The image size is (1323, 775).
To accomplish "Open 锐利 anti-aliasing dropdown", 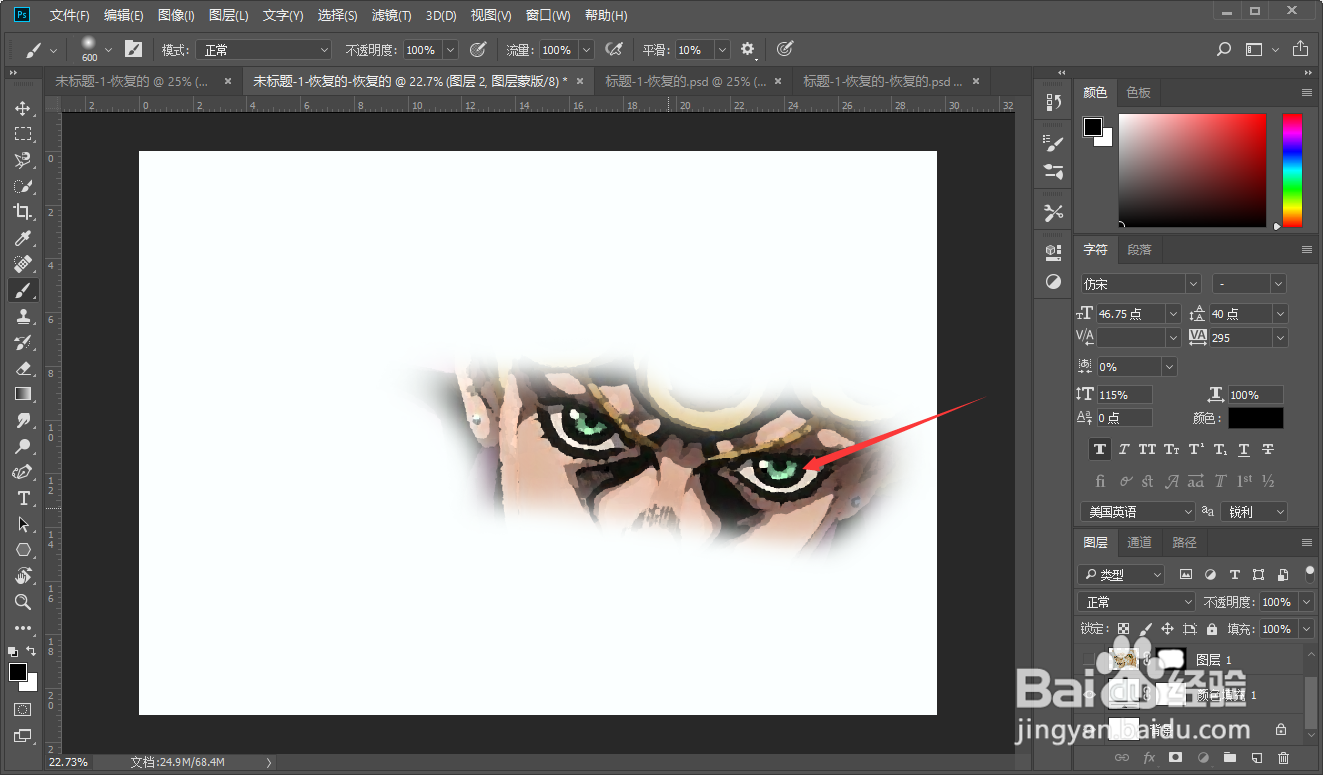I will point(1256,512).
